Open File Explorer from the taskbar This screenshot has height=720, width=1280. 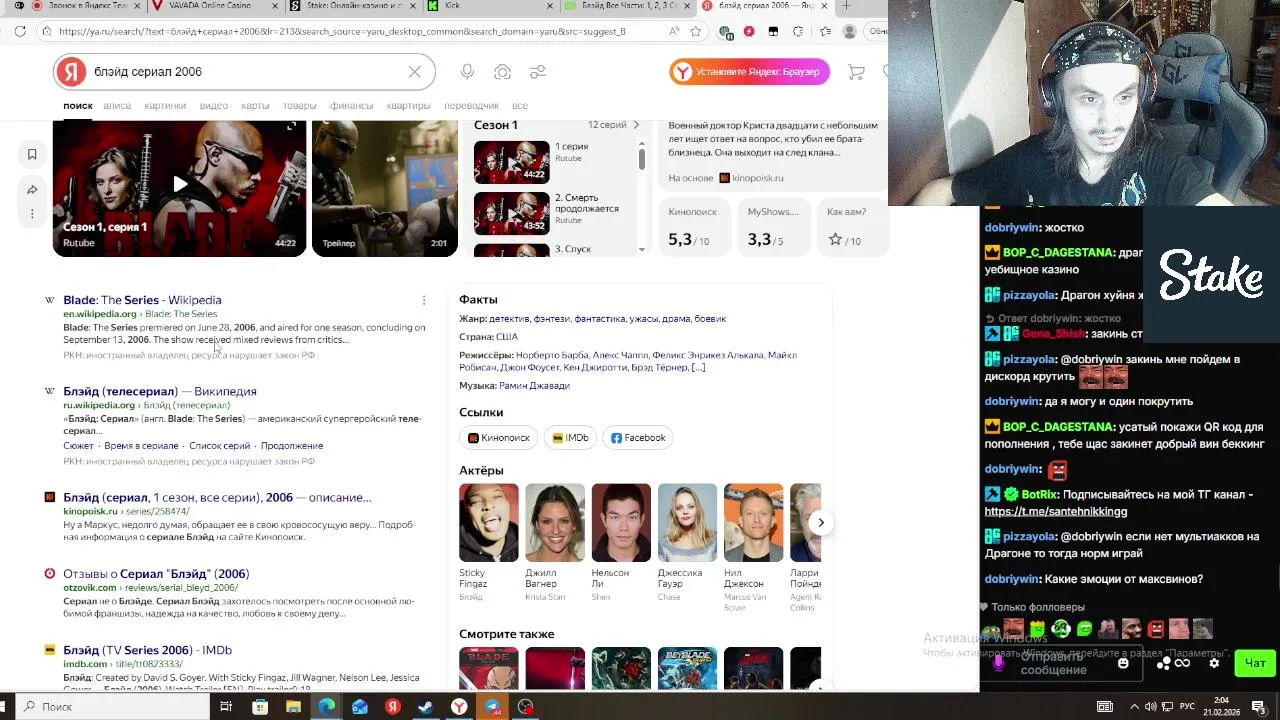(293, 707)
